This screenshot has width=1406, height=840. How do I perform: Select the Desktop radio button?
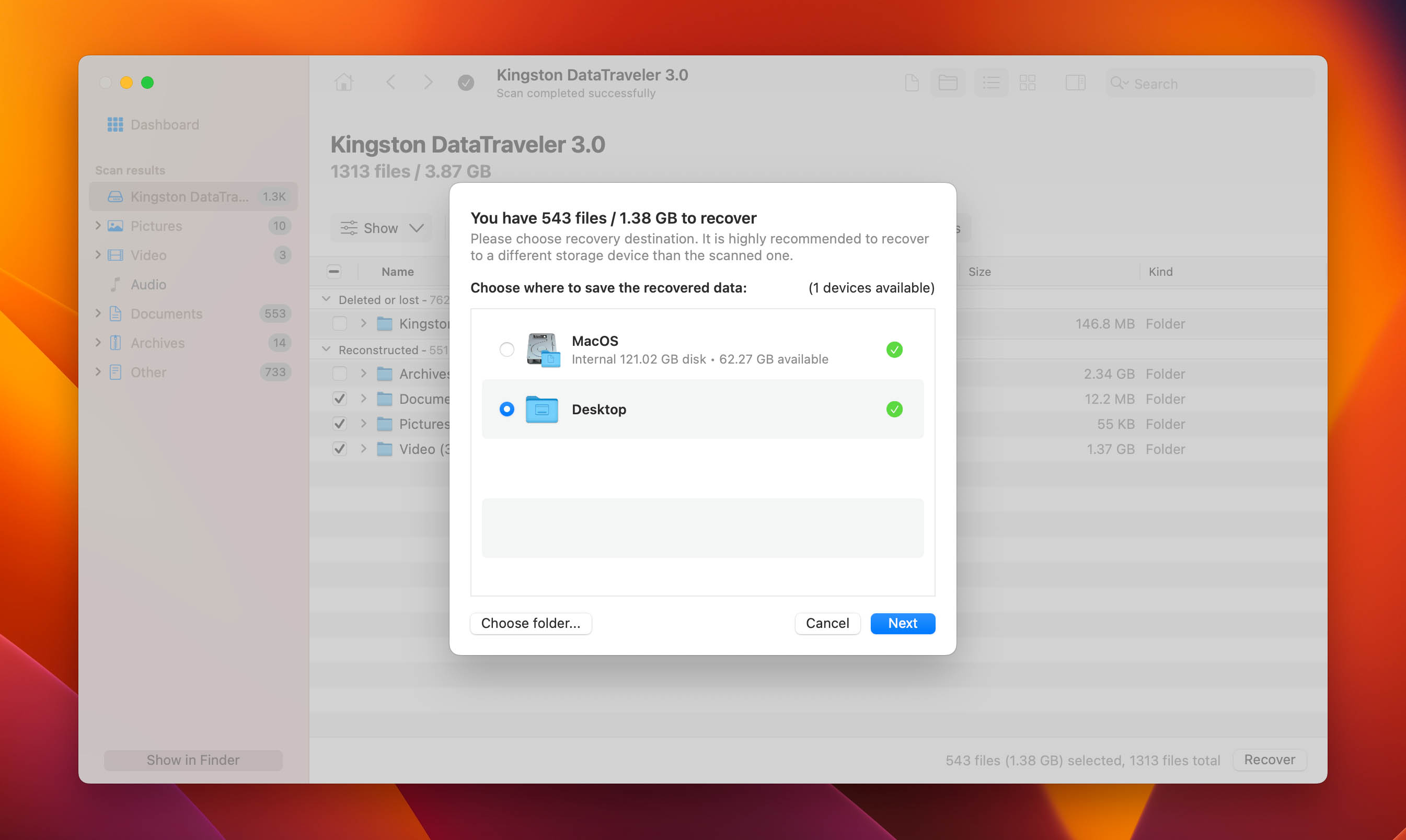pos(507,409)
